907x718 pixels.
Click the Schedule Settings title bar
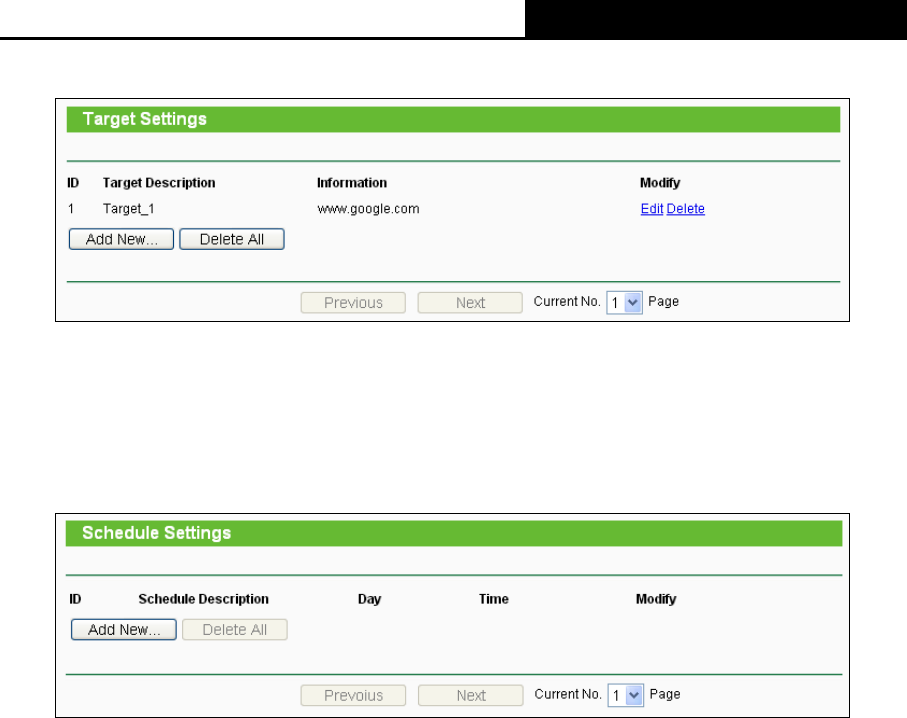(x=454, y=533)
